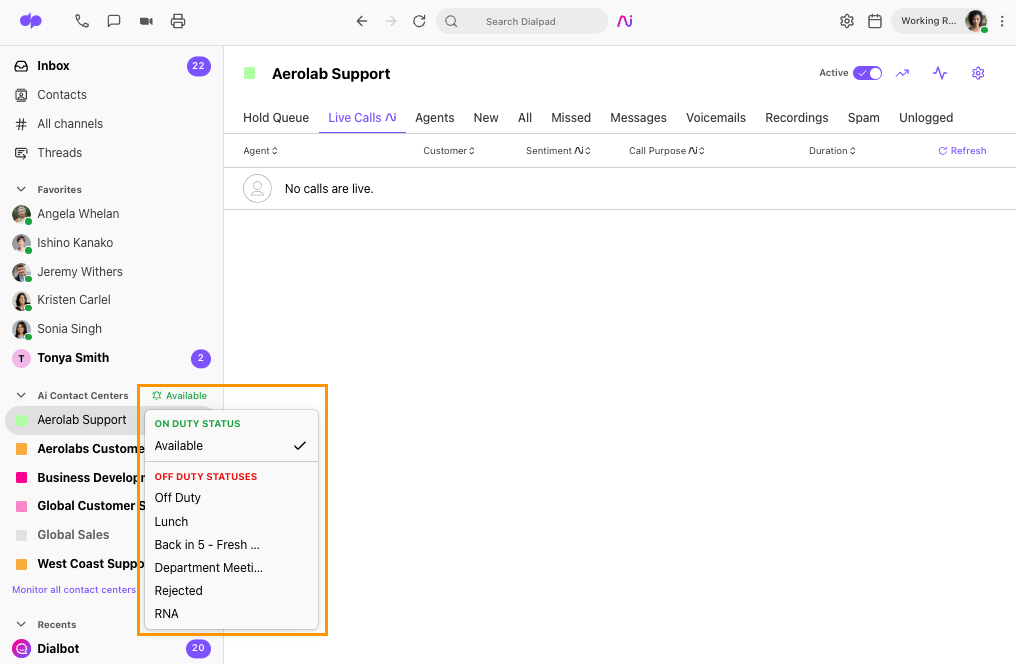Go back with left arrow
The width and height of the screenshot is (1016, 664).
click(362, 21)
